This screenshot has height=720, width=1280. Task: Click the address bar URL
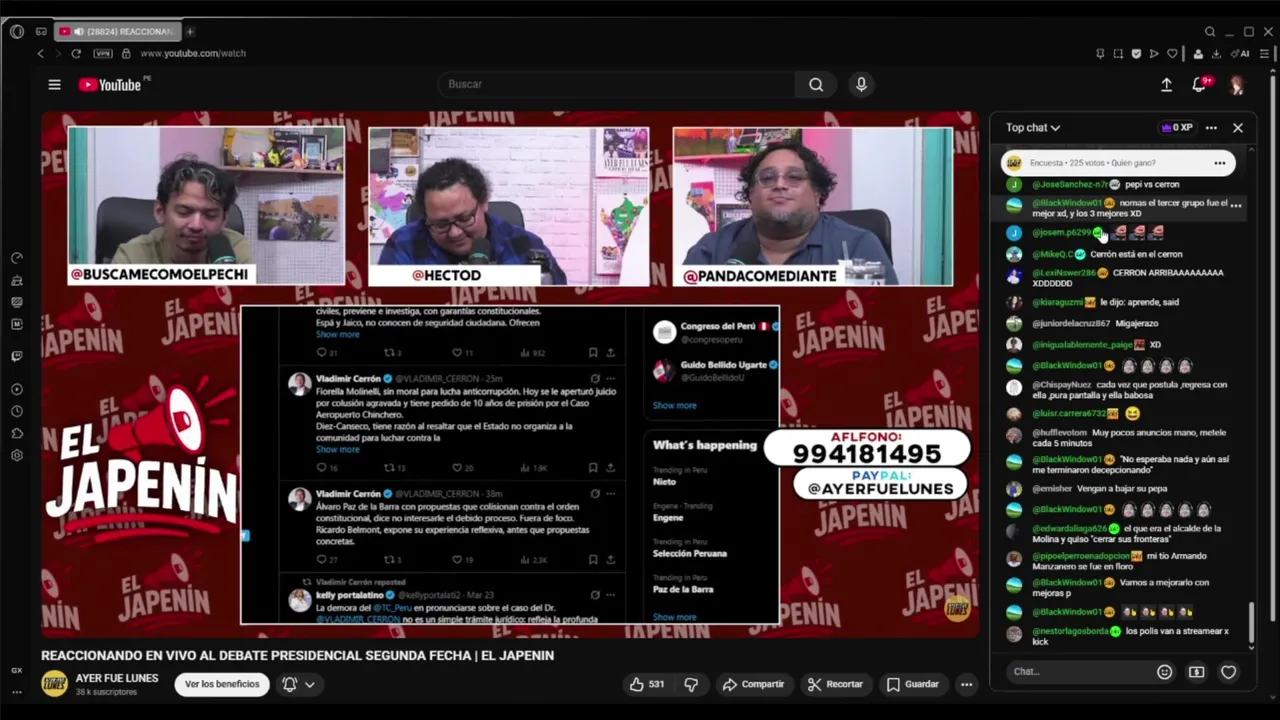[x=193, y=54]
